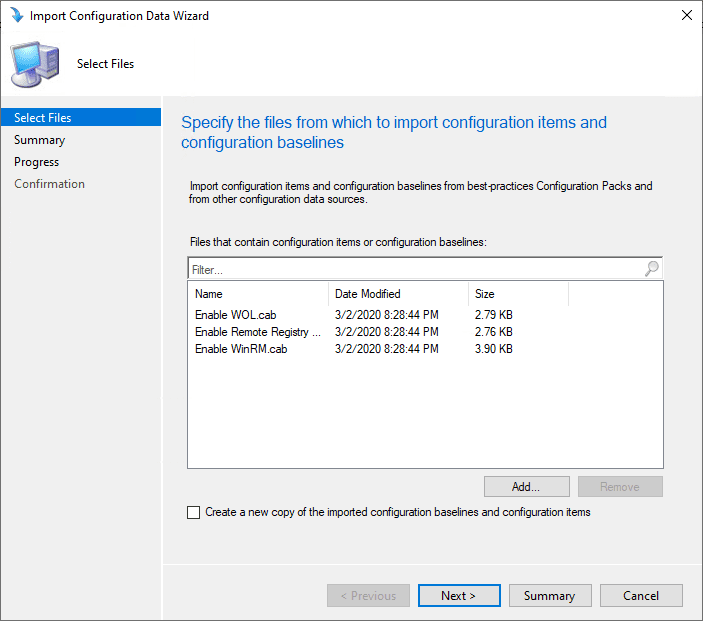
Task: Cancel the import wizard
Action: [x=641, y=595]
